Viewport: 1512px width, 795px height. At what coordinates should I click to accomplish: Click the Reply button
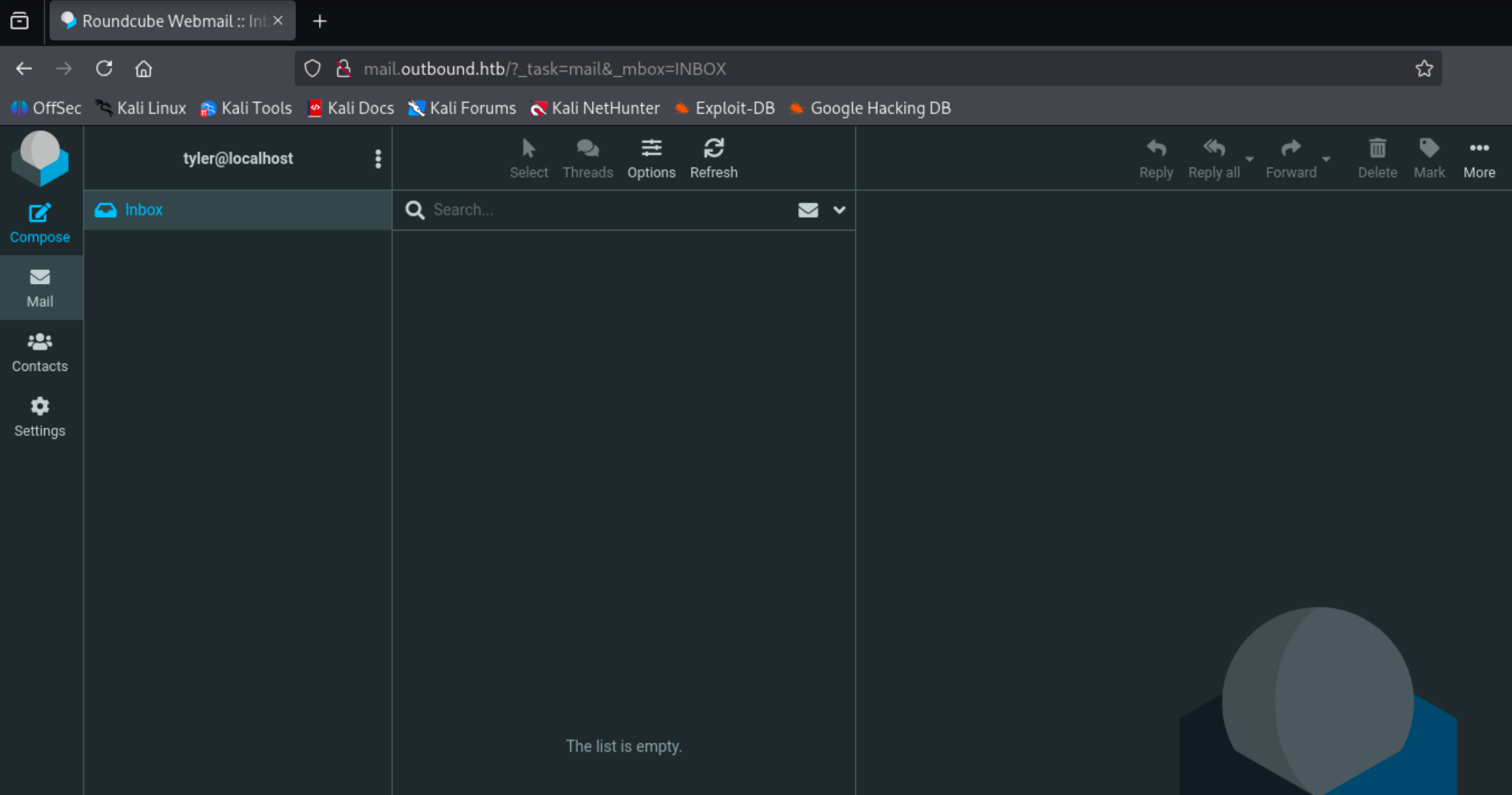click(1156, 157)
